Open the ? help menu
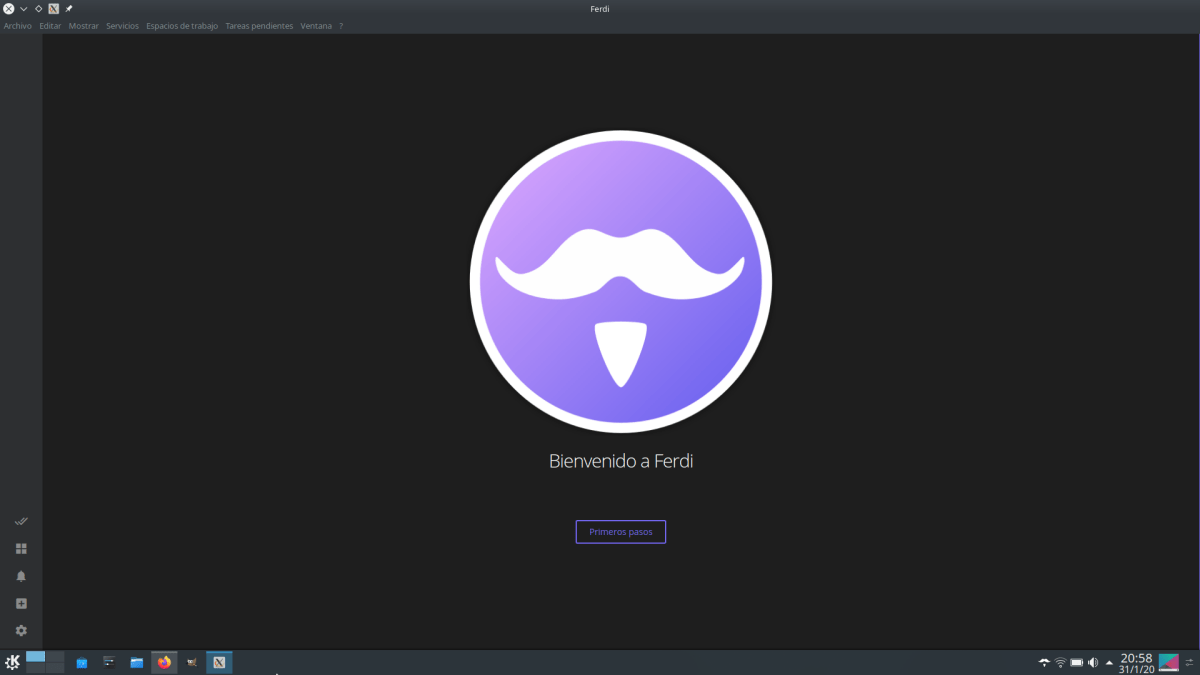Screen dimensions: 1200x675 pos(341,26)
